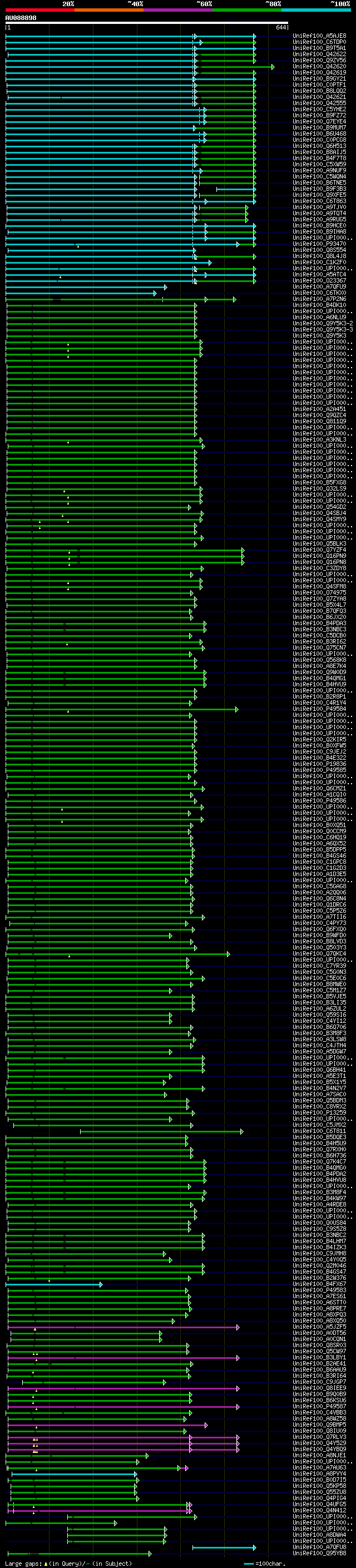
Task: Select hit label UniRef100_Q811Q9
Action: click(x=319, y=421)
